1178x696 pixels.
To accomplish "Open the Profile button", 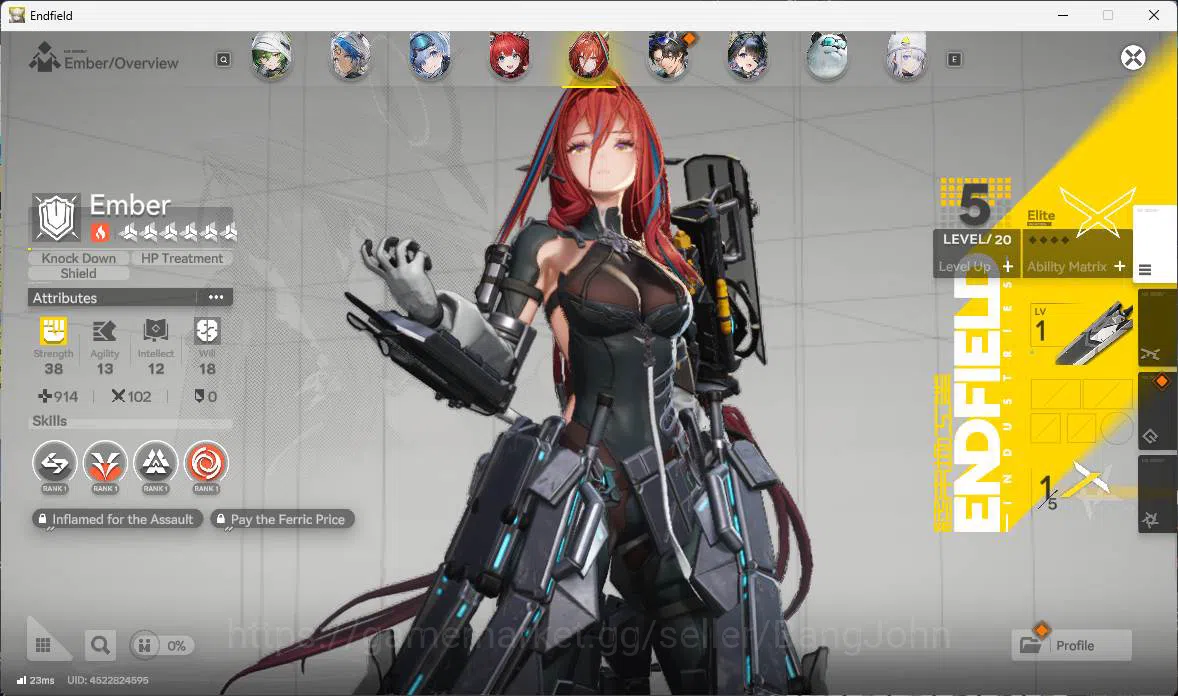I will pyautogui.click(x=1072, y=645).
